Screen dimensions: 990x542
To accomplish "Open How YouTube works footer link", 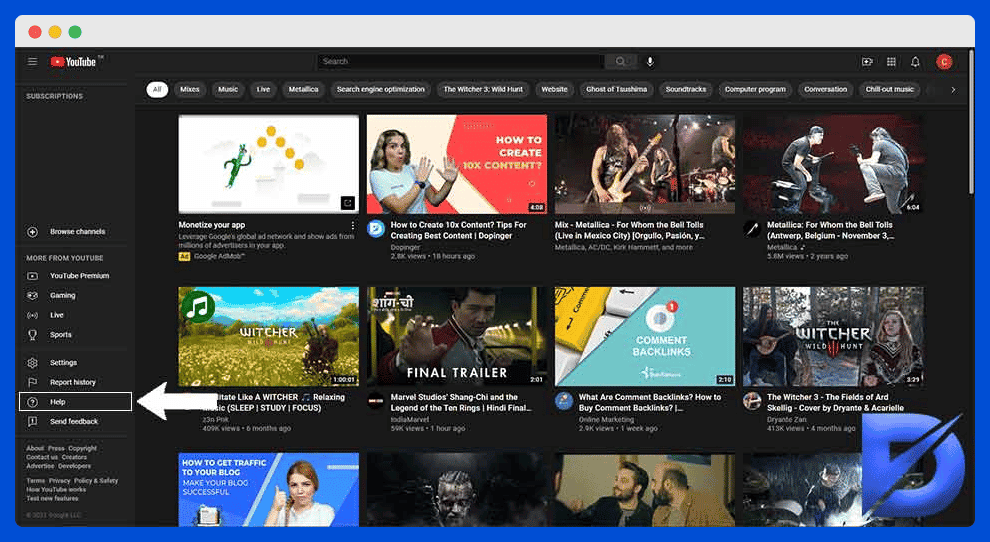I will (x=56, y=490).
